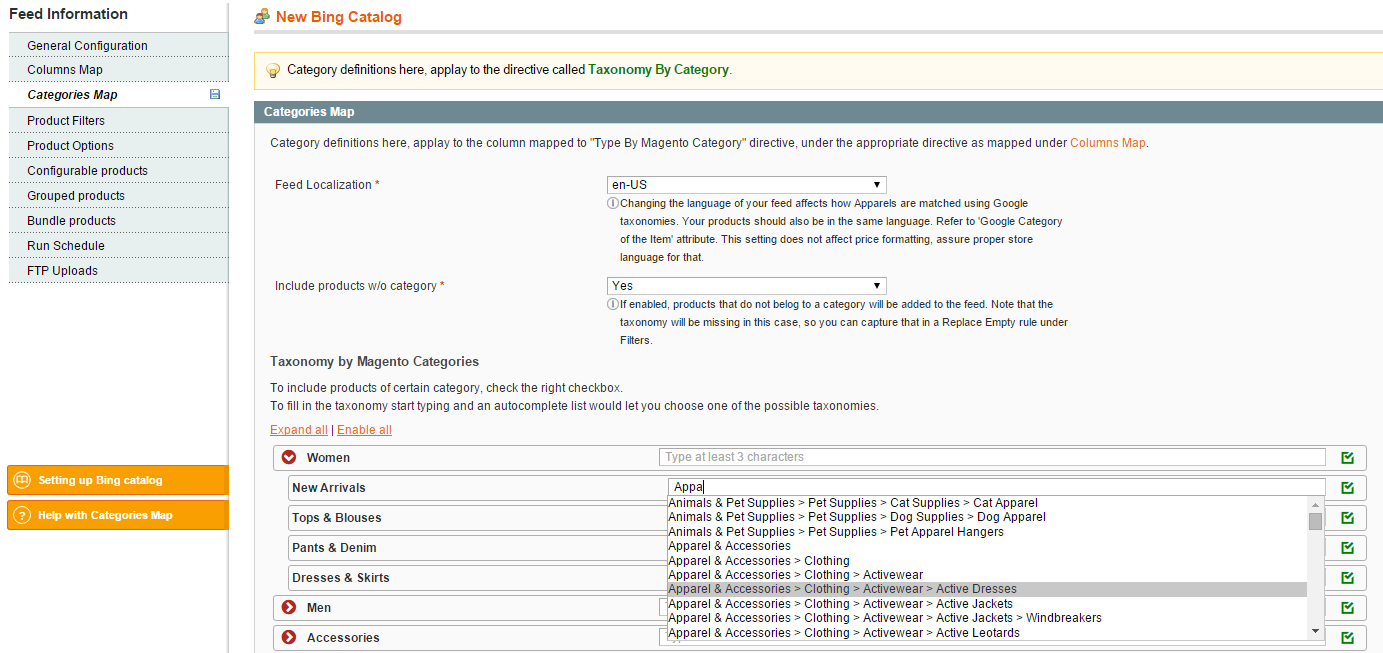Toggle the Men category checkbox
Screen dimensions: 1383x653
point(1347,608)
